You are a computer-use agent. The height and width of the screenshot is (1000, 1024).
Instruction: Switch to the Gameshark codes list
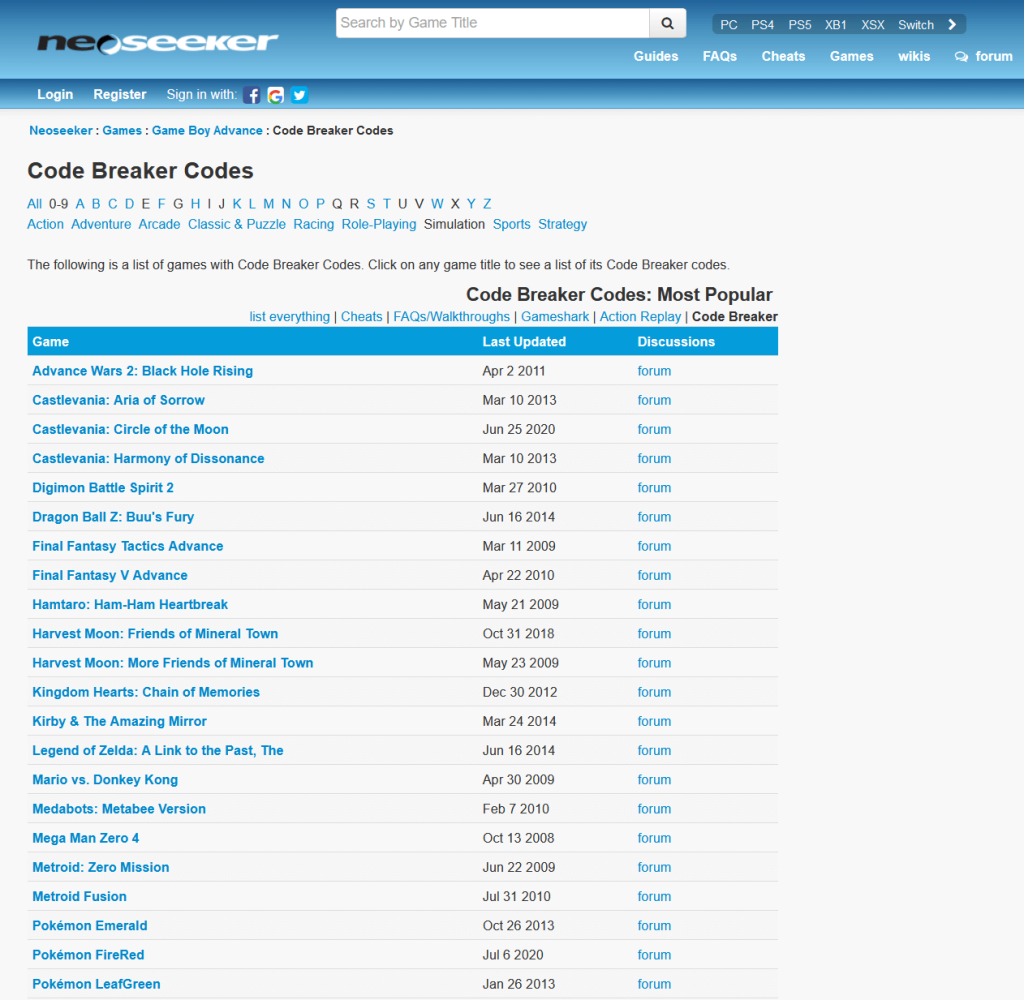pyautogui.click(x=555, y=316)
